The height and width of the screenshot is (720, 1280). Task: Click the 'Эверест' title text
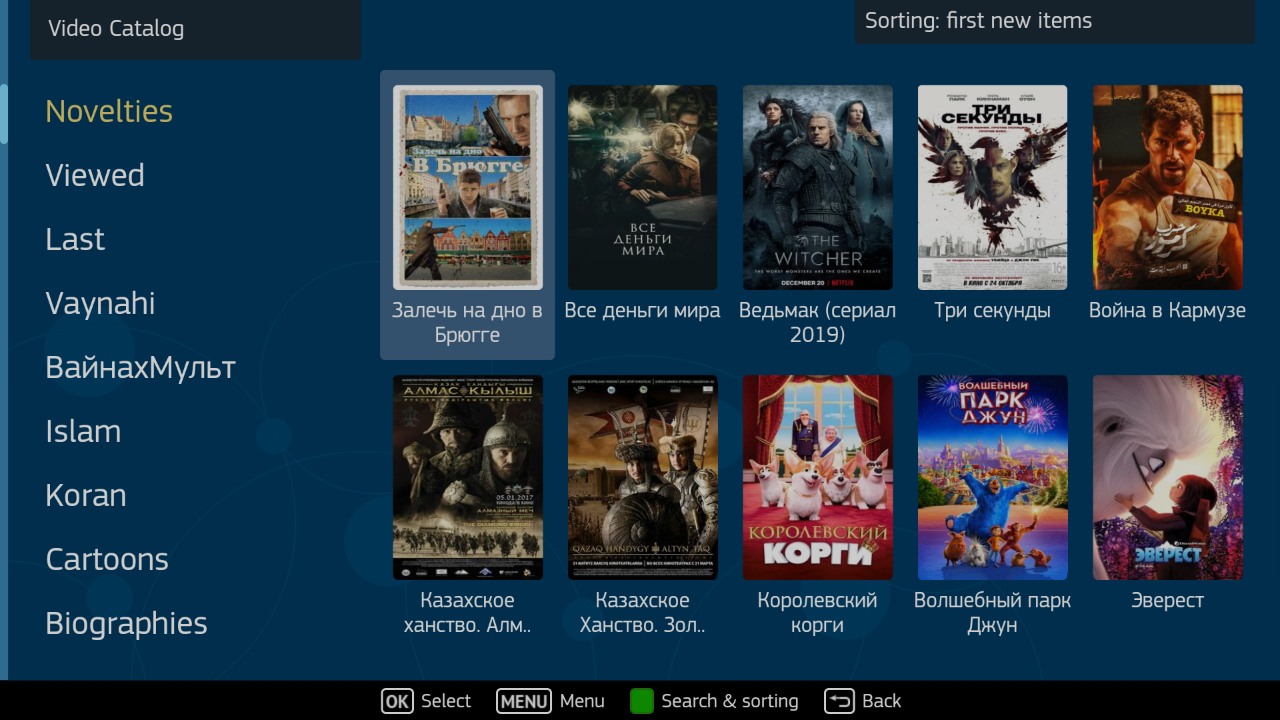[1168, 601]
